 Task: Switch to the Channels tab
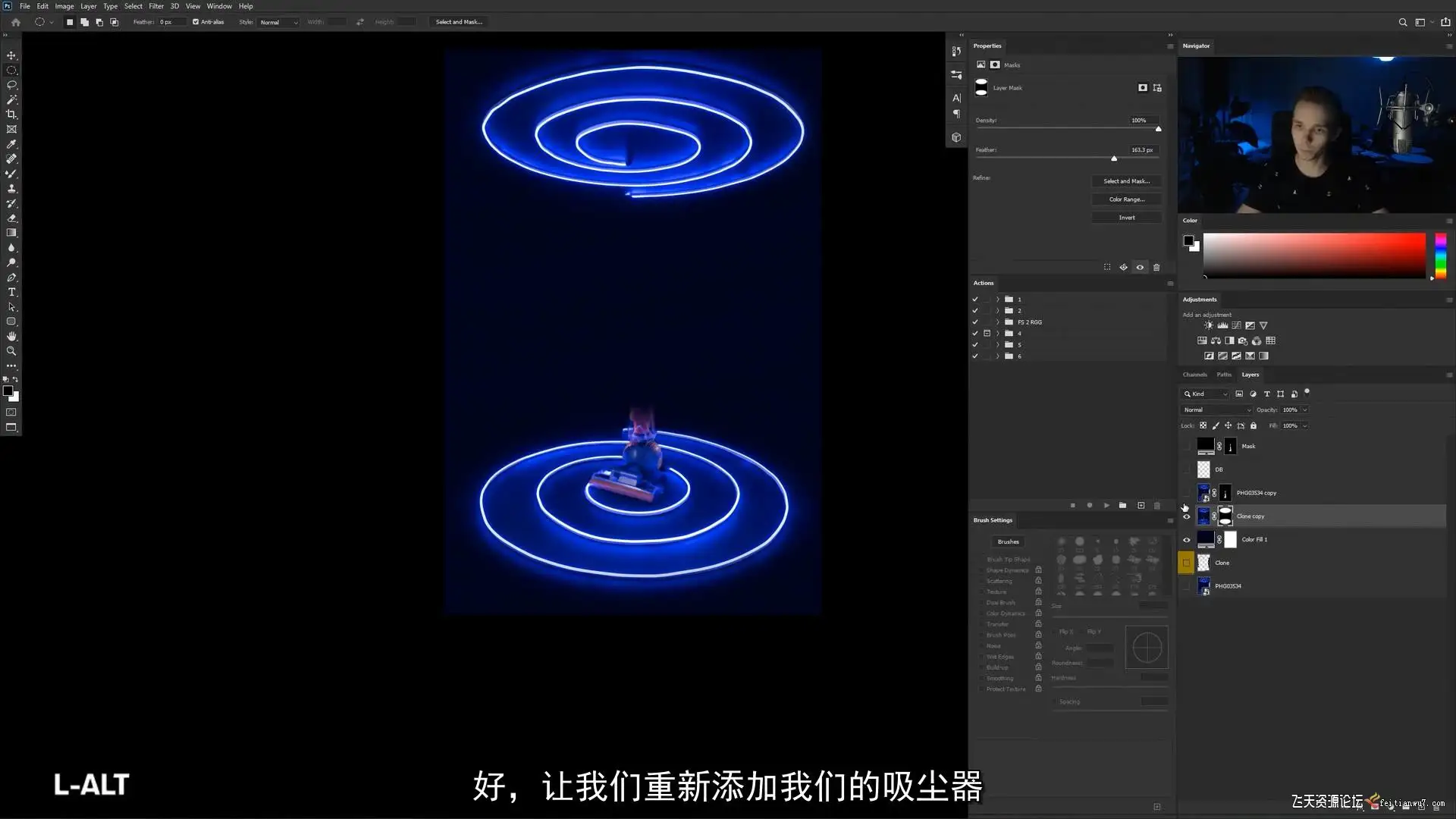tap(1194, 375)
